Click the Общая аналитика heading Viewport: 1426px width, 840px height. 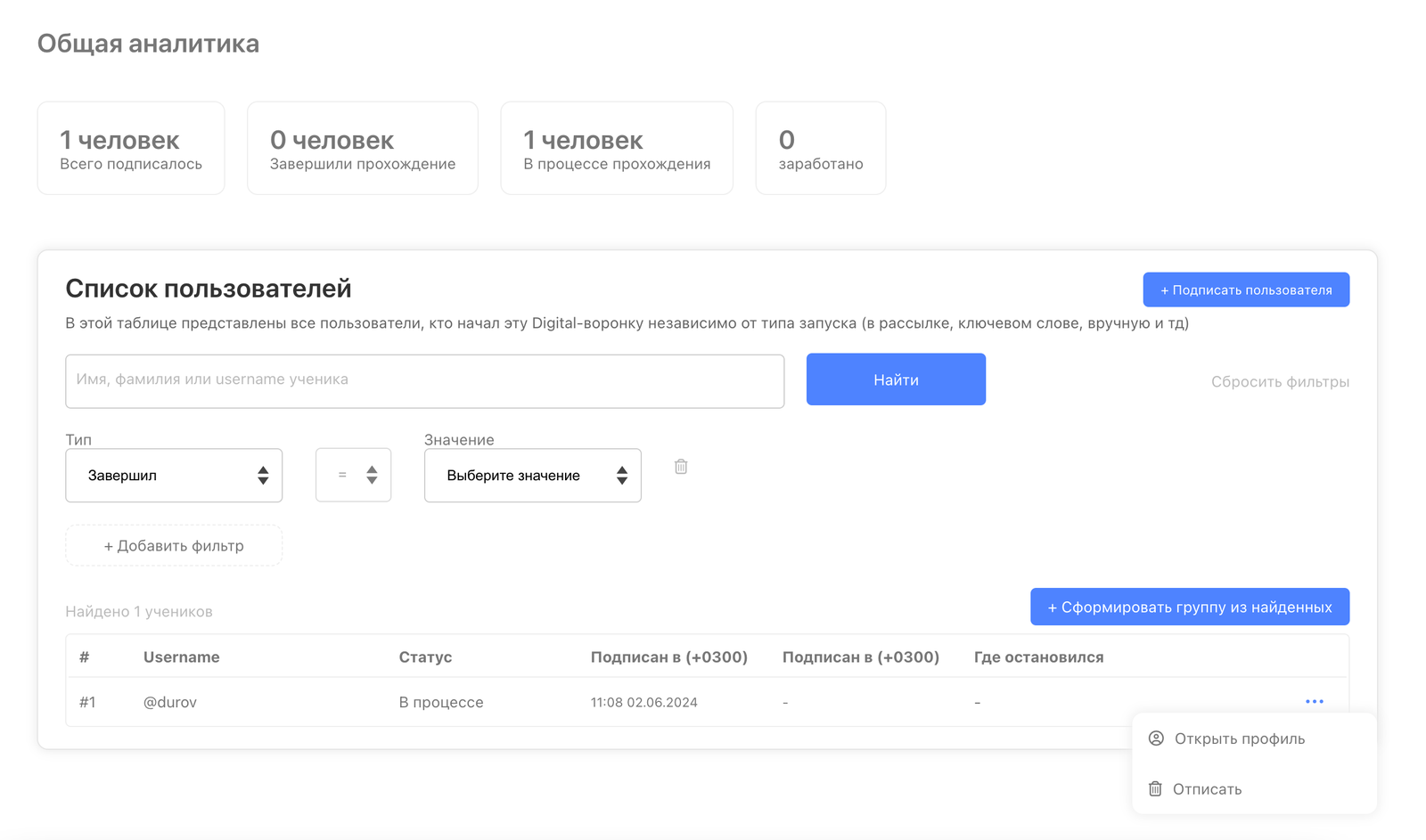coord(148,44)
